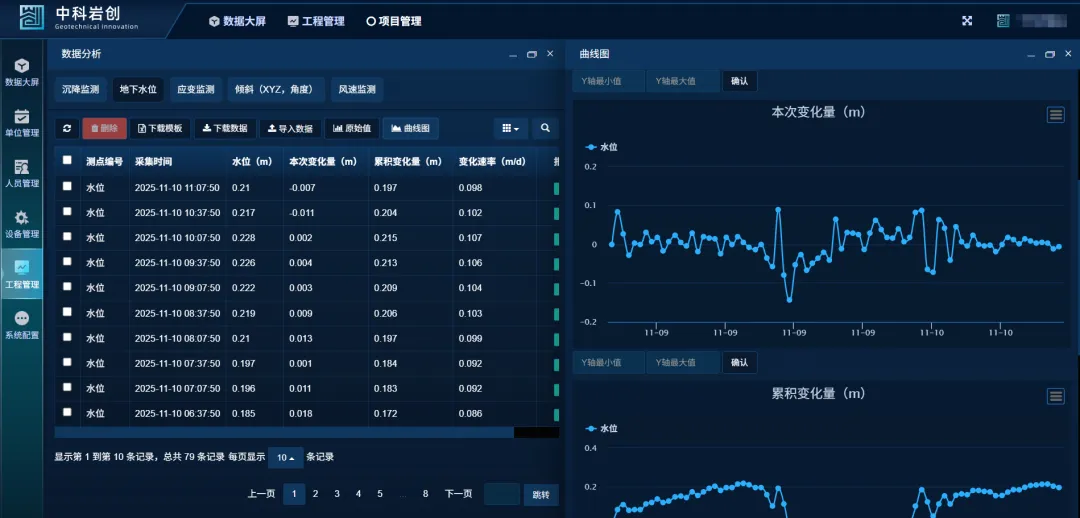
Task: Switch to 沉降监测 tab
Action: point(80,90)
